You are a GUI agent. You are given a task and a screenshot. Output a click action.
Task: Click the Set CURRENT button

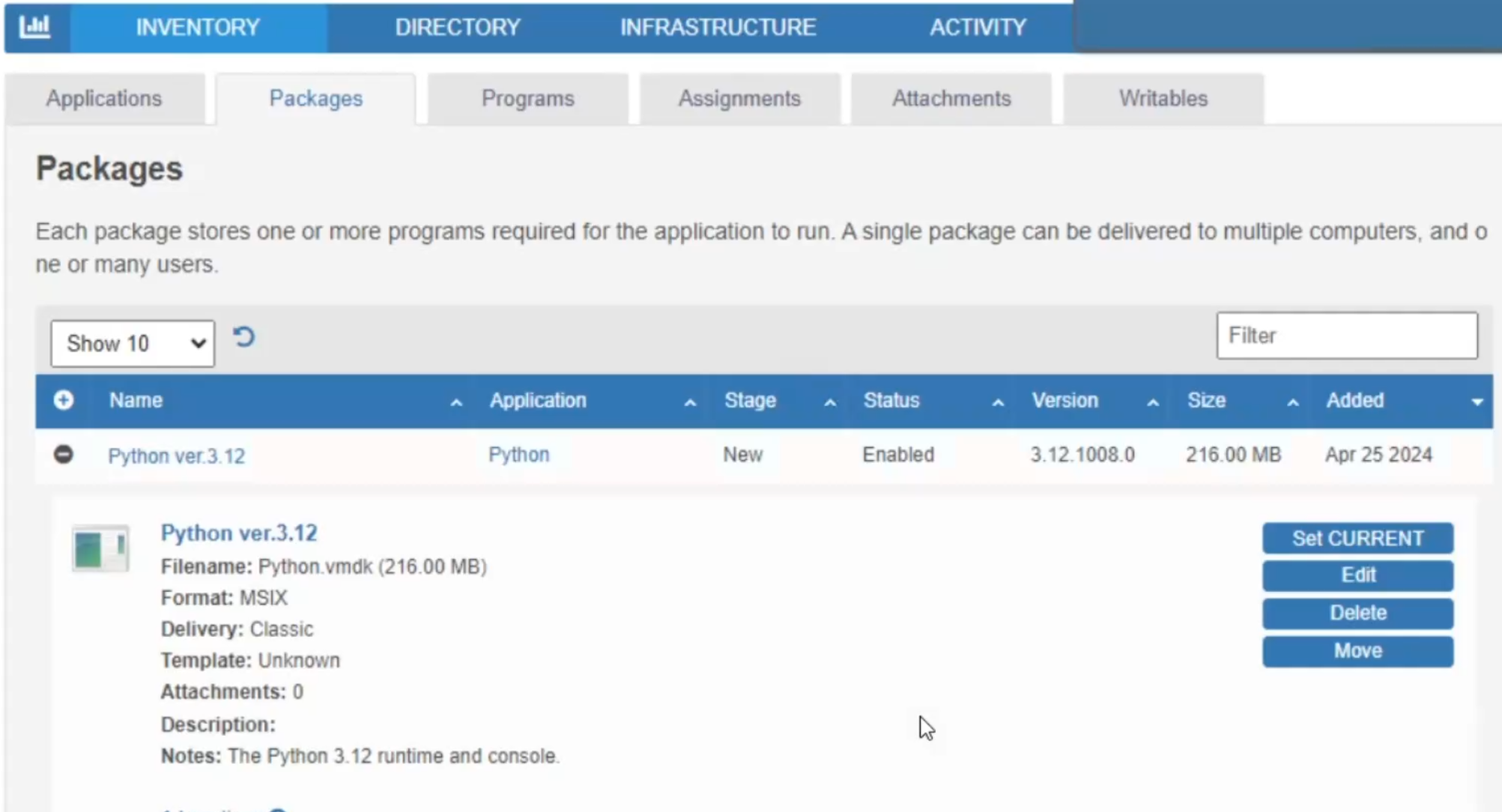pos(1357,538)
